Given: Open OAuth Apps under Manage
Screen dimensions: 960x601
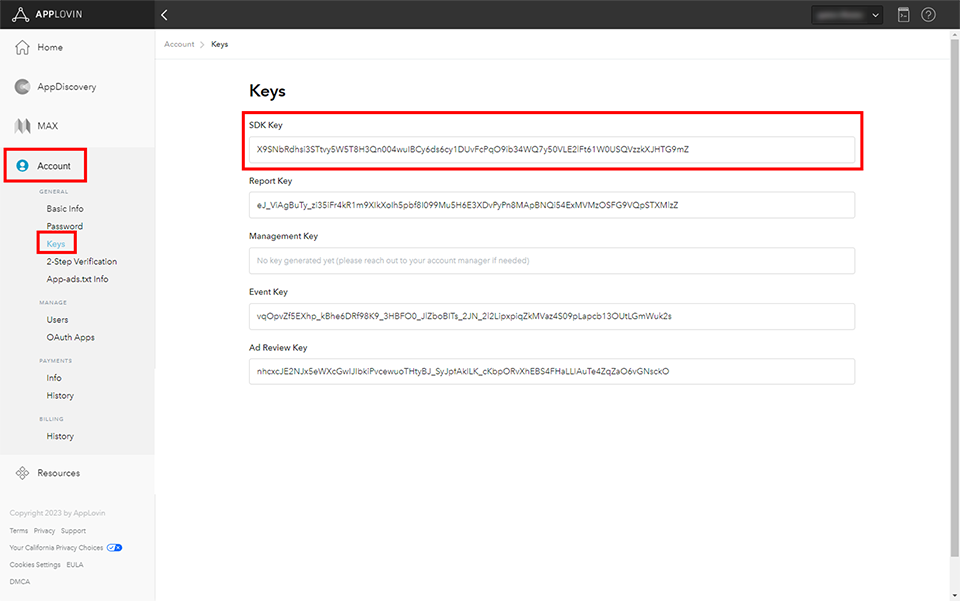Looking at the screenshot, I should tap(70, 337).
